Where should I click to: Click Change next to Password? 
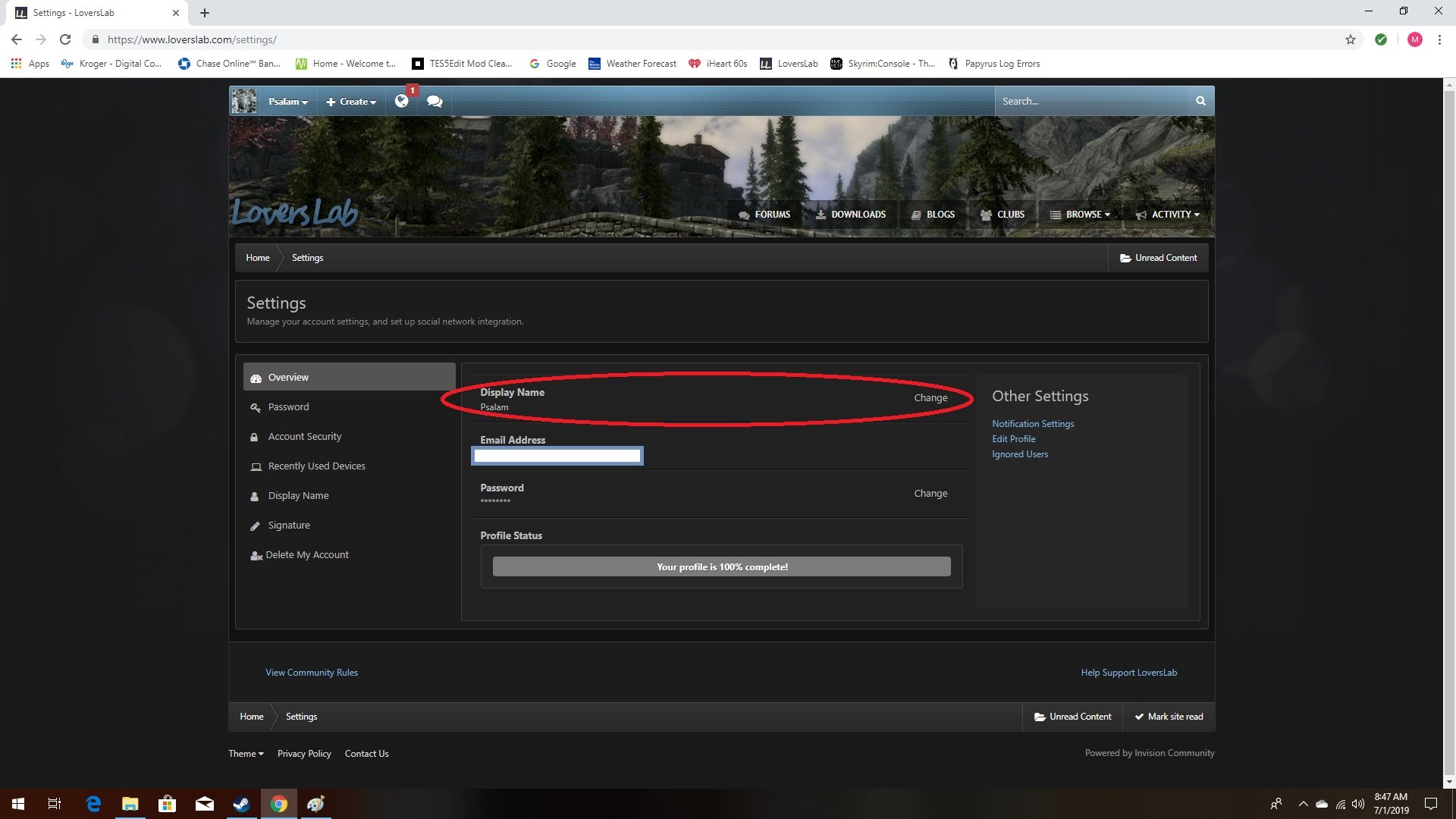click(x=930, y=494)
